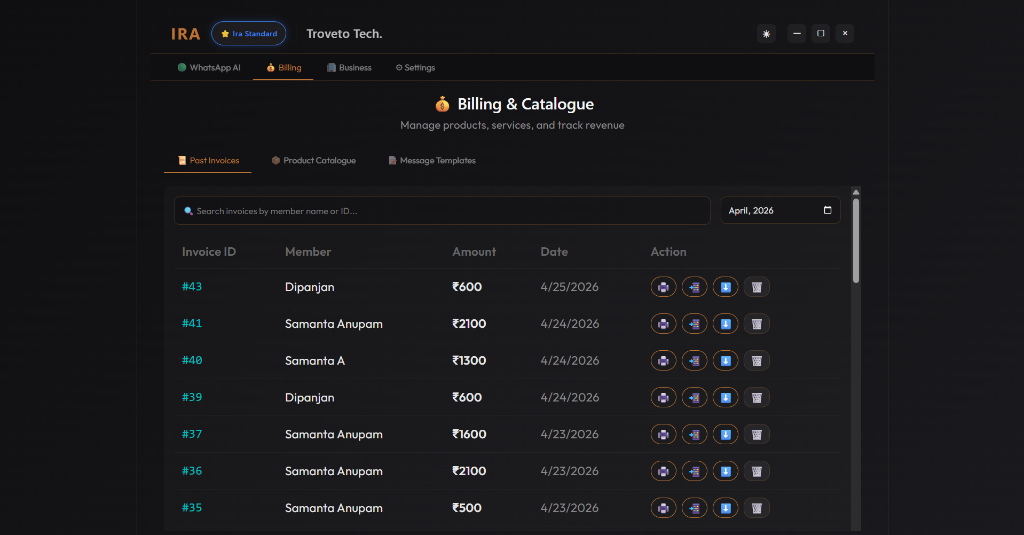Image resolution: width=1024 pixels, height=535 pixels.
Task: Download invoice #35 for ₹500
Action: coord(725,508)
